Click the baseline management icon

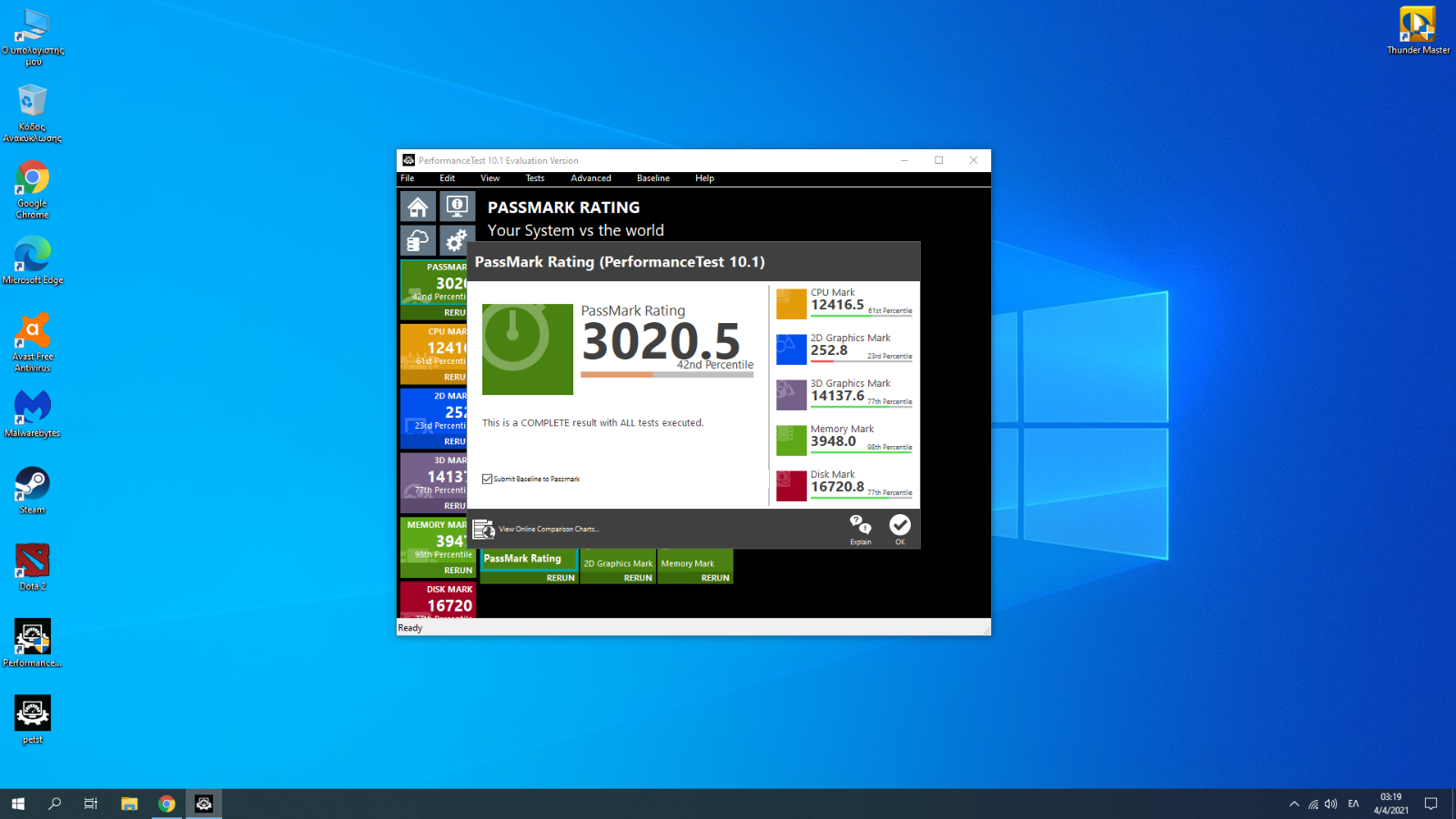(418, 241)
